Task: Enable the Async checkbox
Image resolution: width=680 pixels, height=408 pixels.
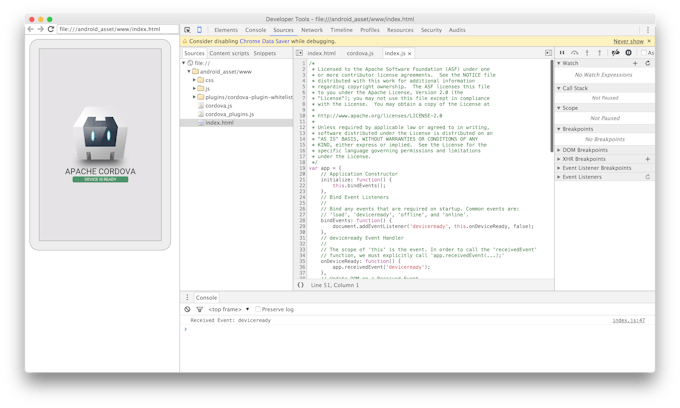Action: point(644,53)
